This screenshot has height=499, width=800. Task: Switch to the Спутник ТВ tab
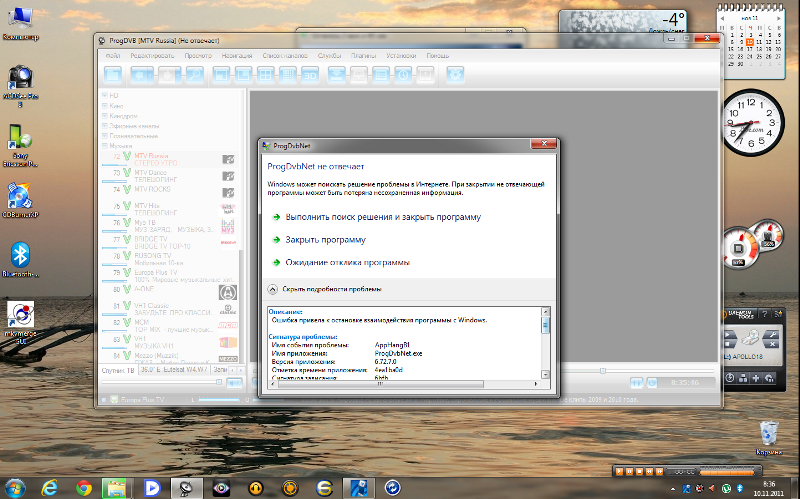click(x=119, y=372)
